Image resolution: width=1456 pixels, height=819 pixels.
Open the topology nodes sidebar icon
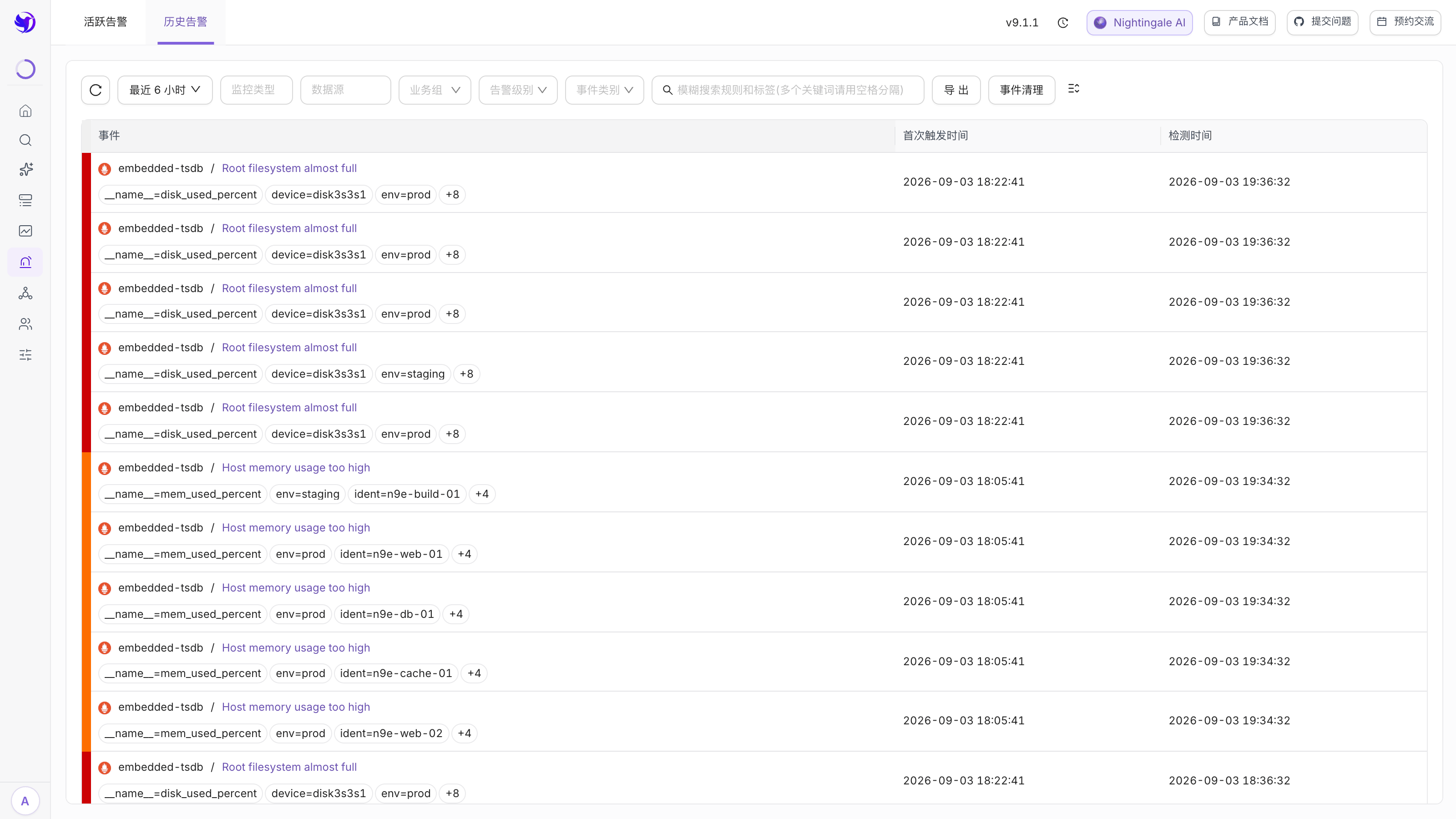(25, 293)
